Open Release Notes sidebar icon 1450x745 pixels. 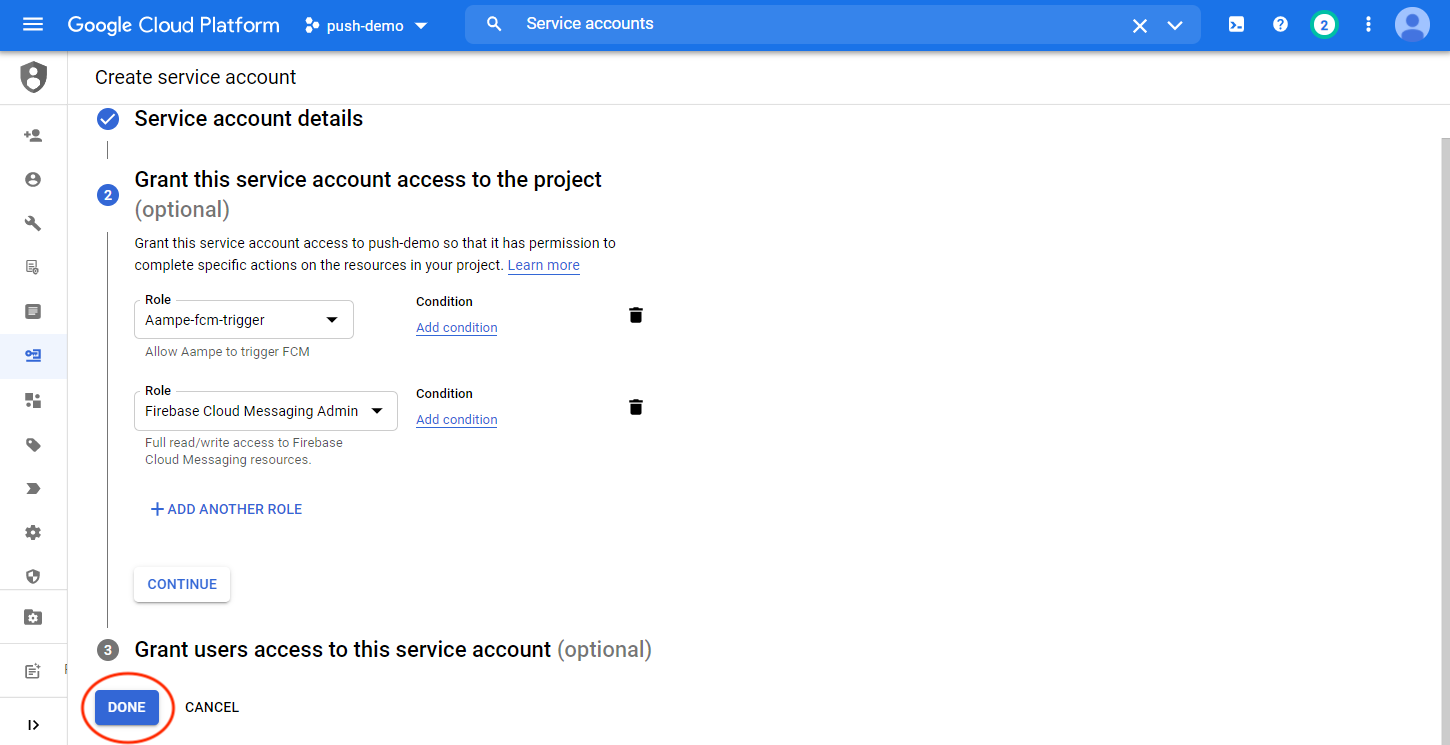click(x=33, y=671)
